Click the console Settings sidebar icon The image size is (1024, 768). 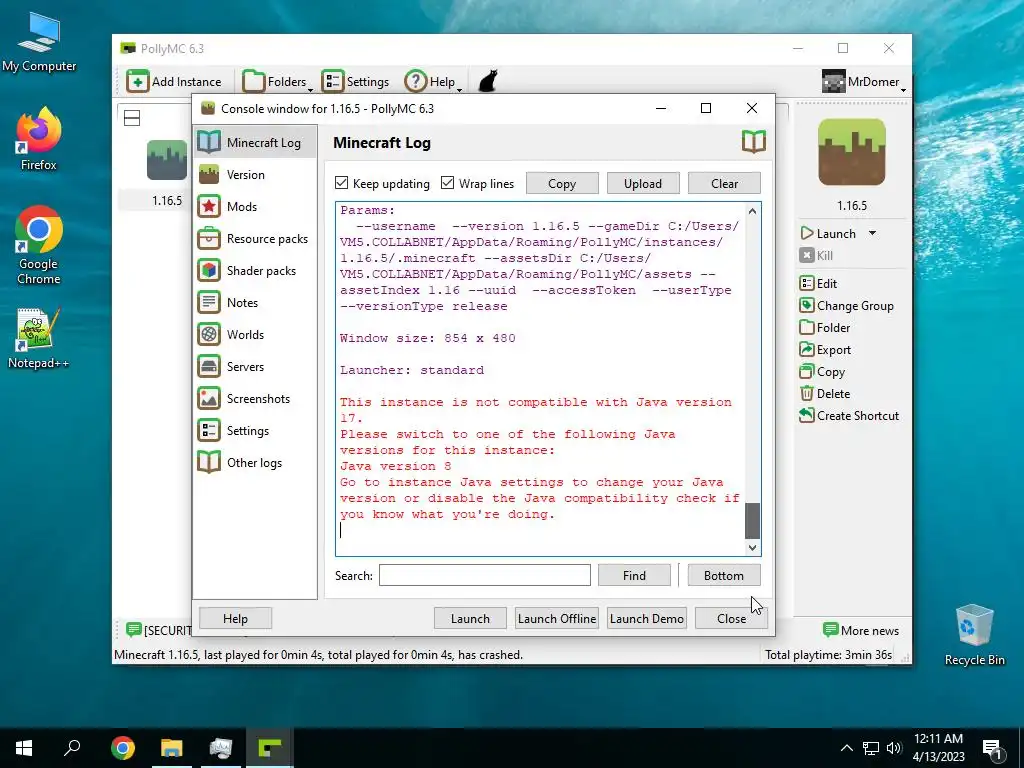click(x=209, y=430)
